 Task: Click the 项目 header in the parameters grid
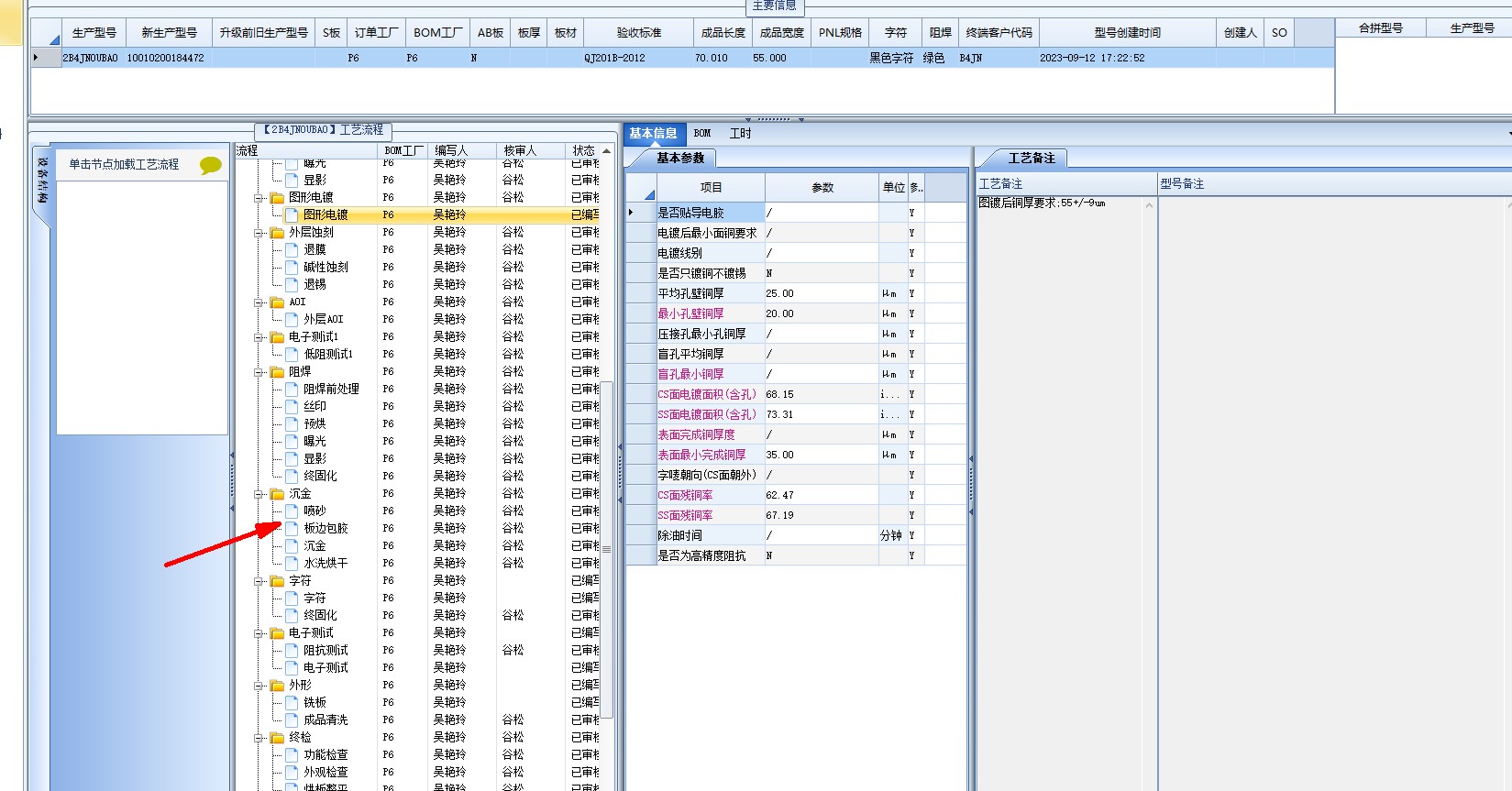[x=711, y=187]
